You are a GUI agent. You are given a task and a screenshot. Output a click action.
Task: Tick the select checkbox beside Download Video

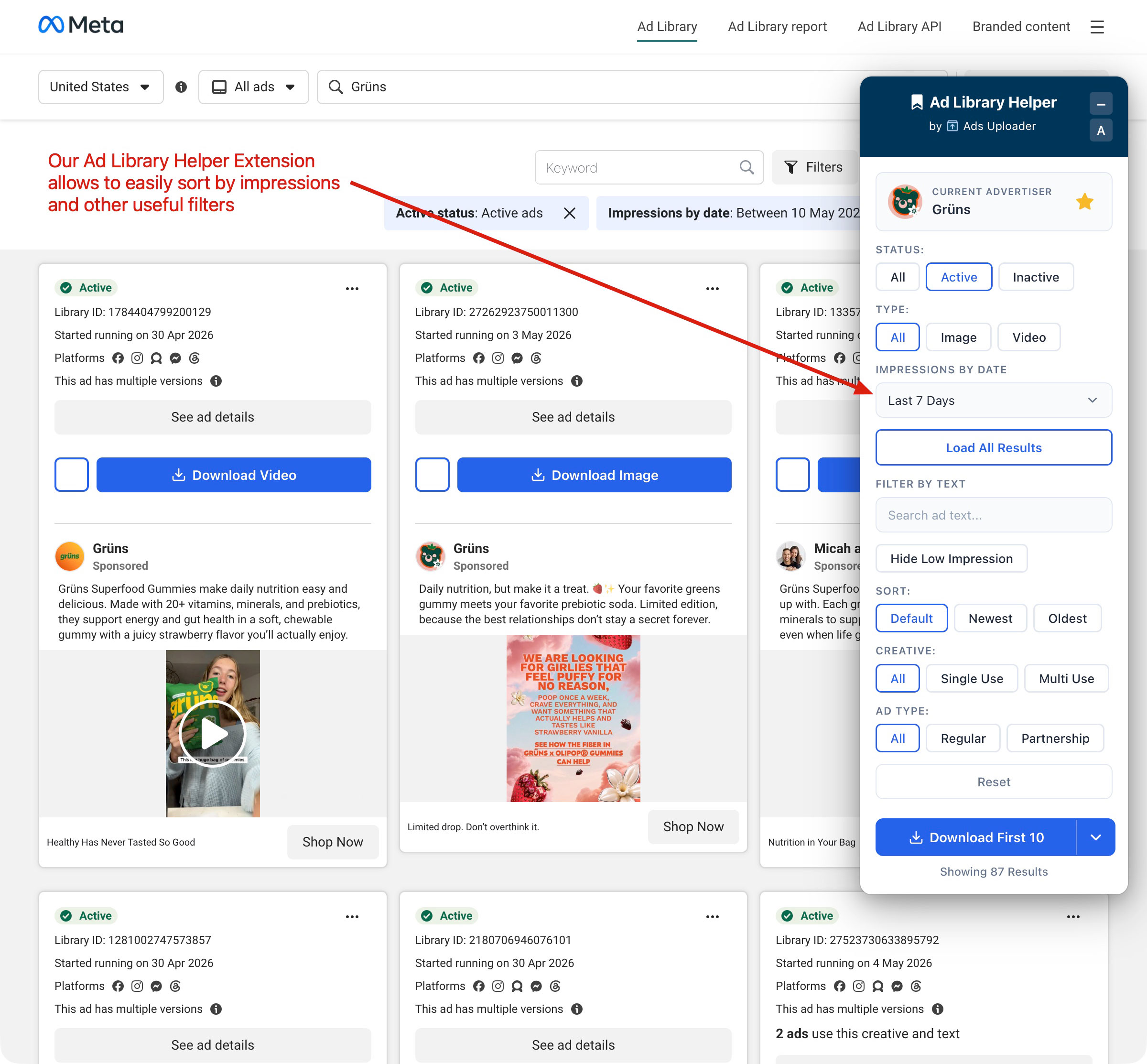click(71, 475)
